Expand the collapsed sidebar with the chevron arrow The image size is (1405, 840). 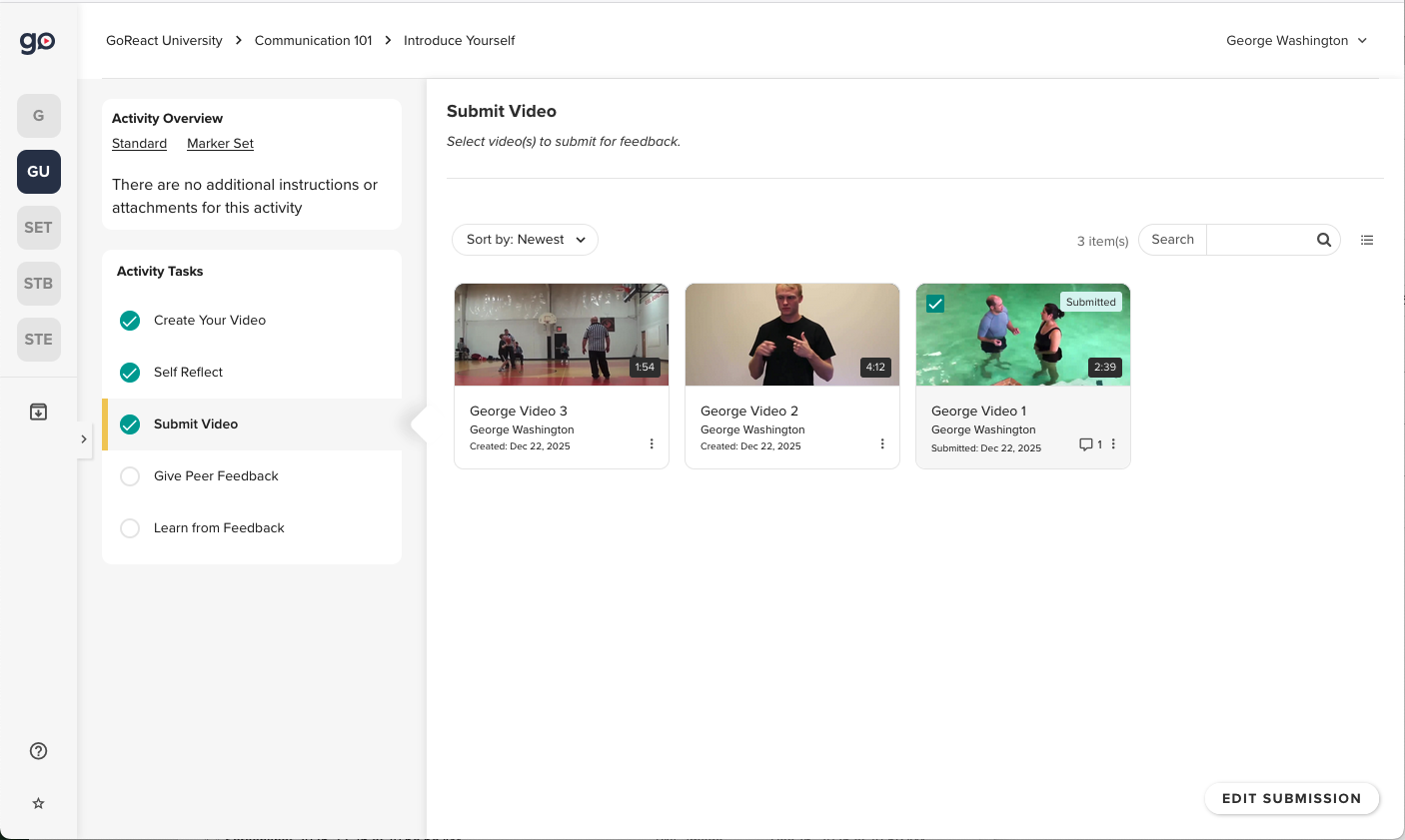pyautogui.click(x=84, y=438)
